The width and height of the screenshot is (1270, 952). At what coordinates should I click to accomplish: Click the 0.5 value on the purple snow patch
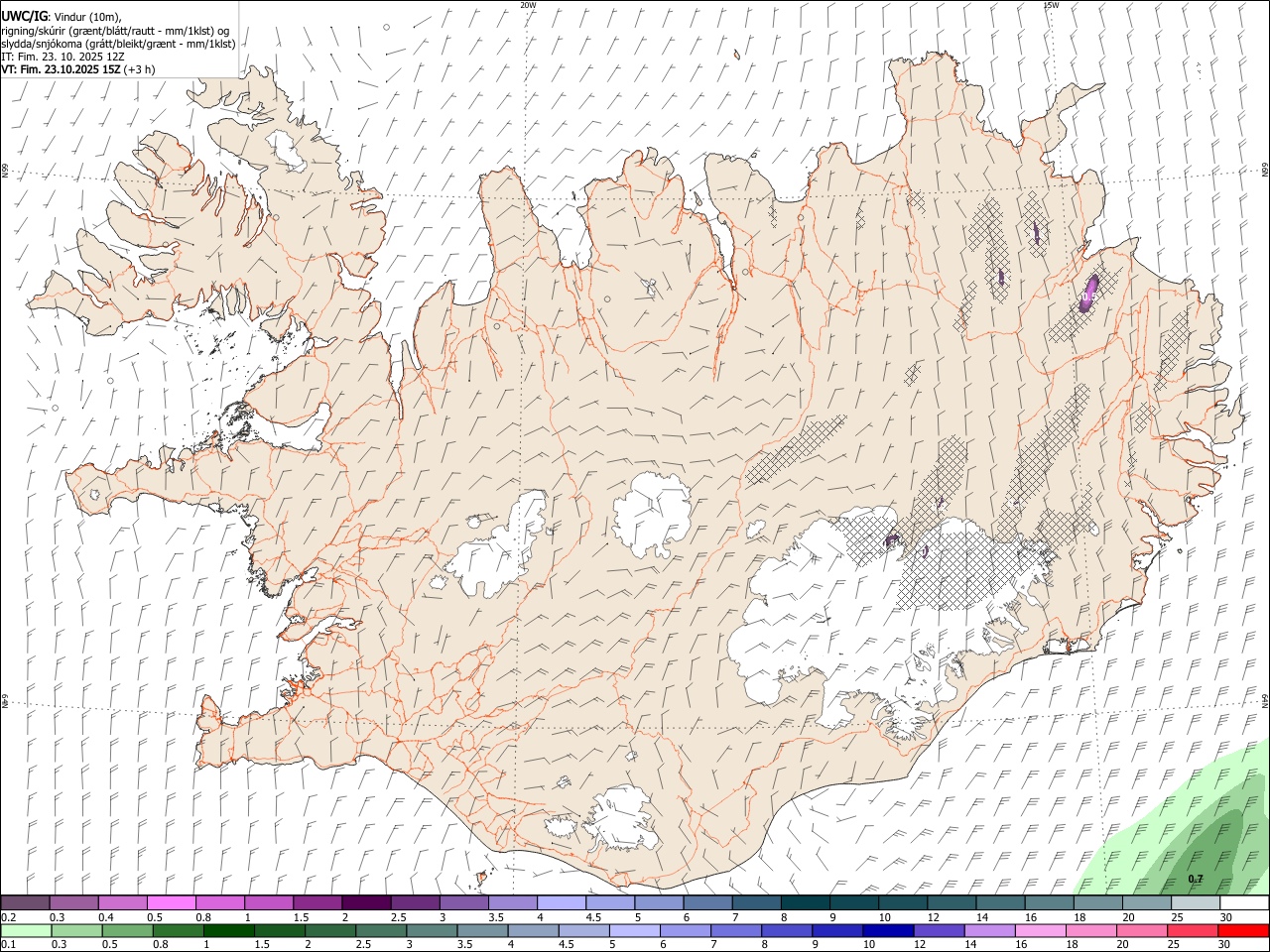pyautogui.click(x=1088, y=296)
